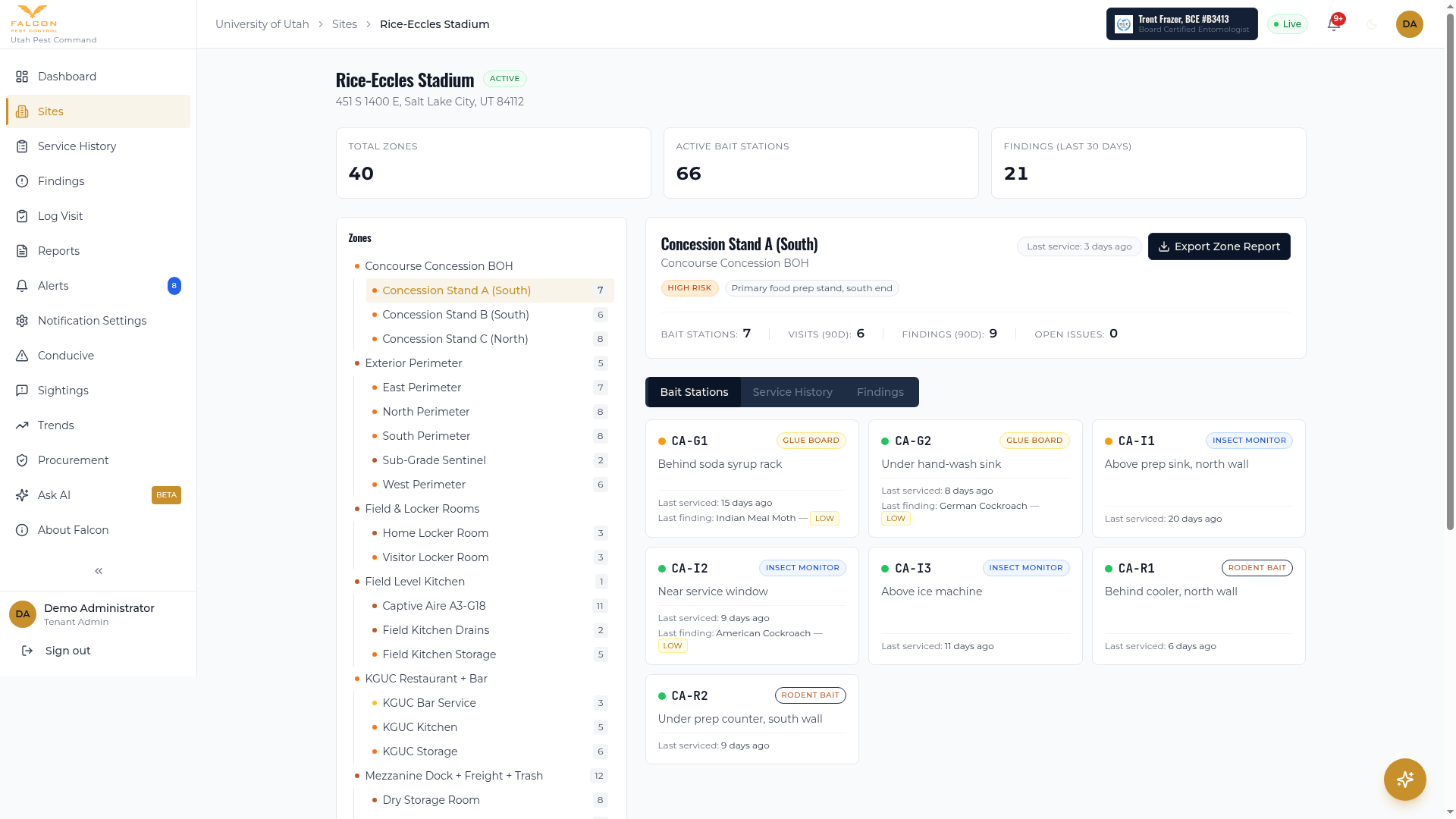Open the Sightings message icon

click(22, 391)
